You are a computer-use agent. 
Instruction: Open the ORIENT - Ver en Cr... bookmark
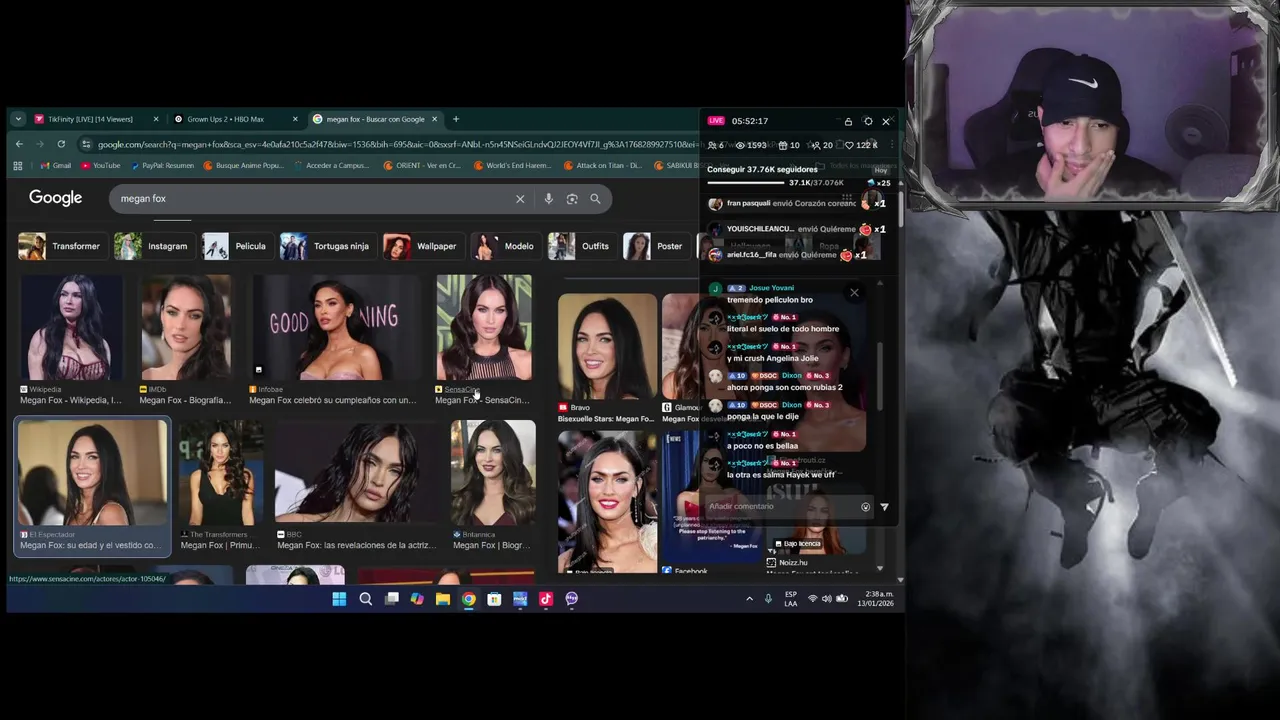[422, 165]
